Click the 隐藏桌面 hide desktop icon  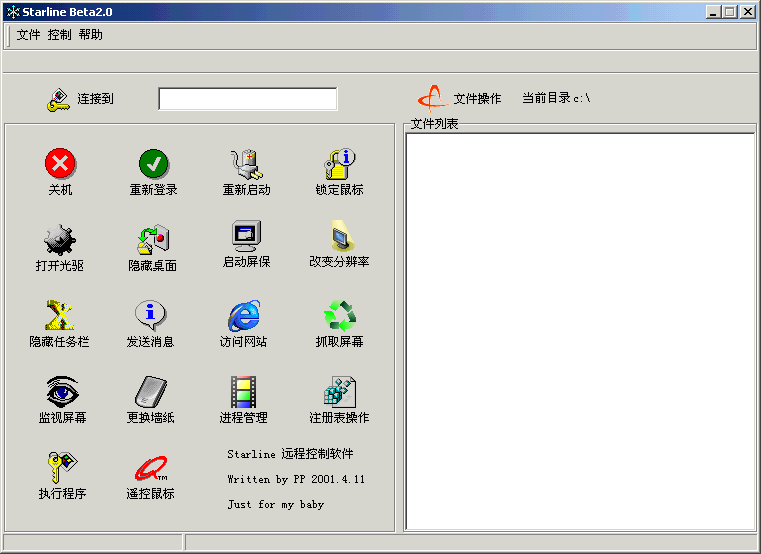point(153,239)
